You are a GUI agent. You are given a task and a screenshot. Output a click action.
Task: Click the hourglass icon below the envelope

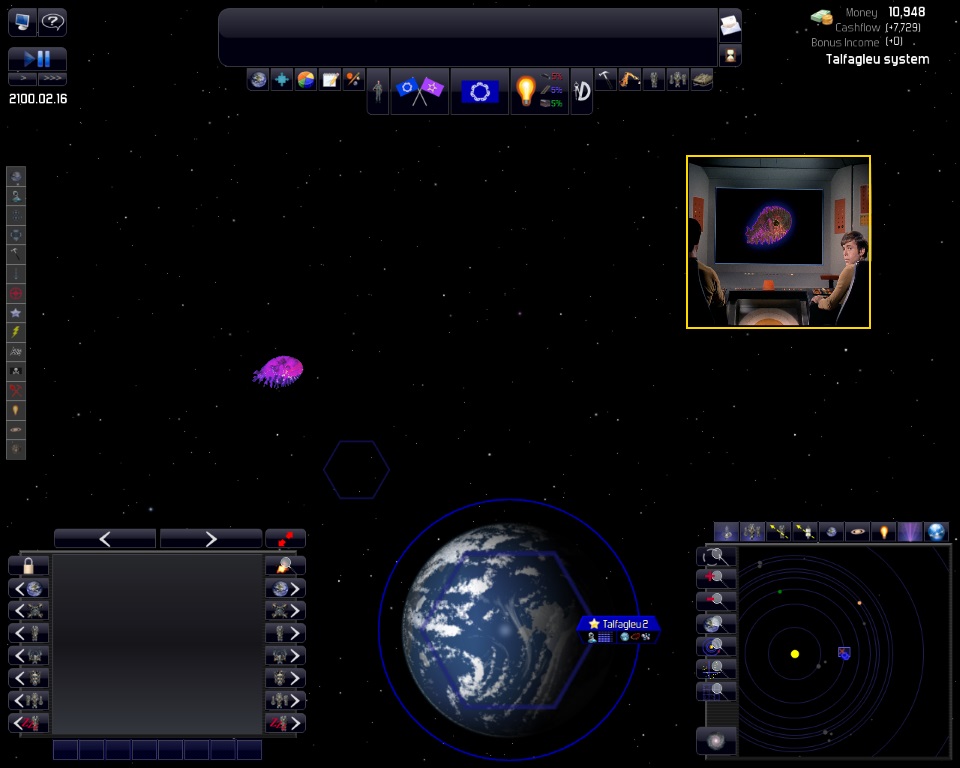tap(730, 56)
